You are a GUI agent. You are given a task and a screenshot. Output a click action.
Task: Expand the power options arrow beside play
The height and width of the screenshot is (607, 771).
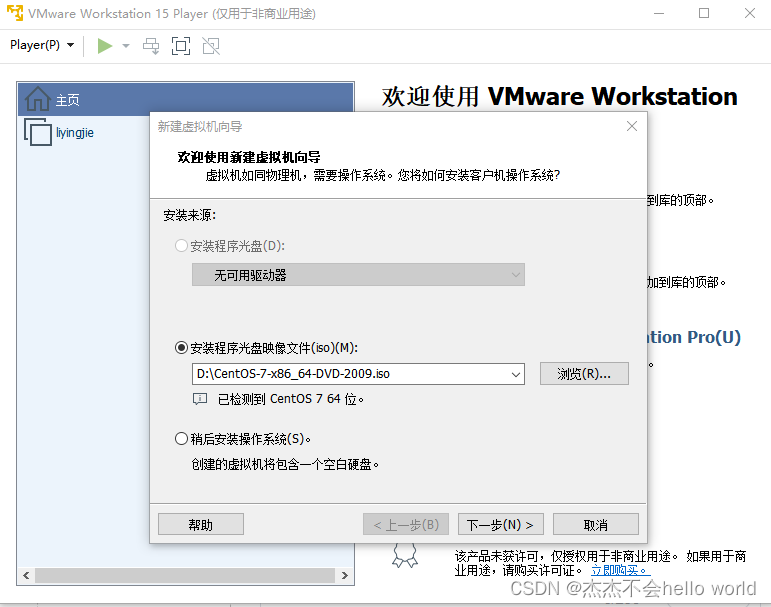(126, 46)
